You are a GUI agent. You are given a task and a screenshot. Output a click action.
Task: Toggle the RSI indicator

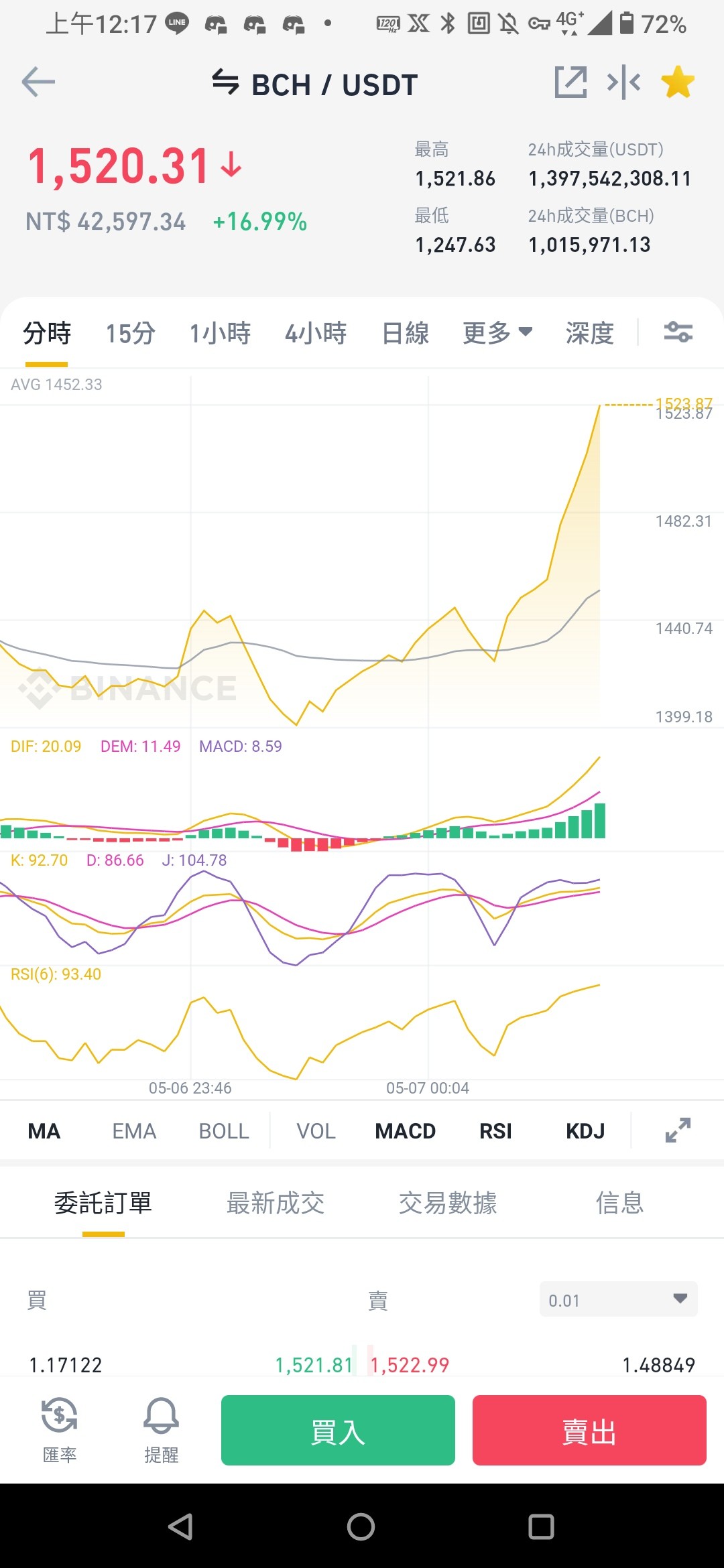click(495, 1131)
